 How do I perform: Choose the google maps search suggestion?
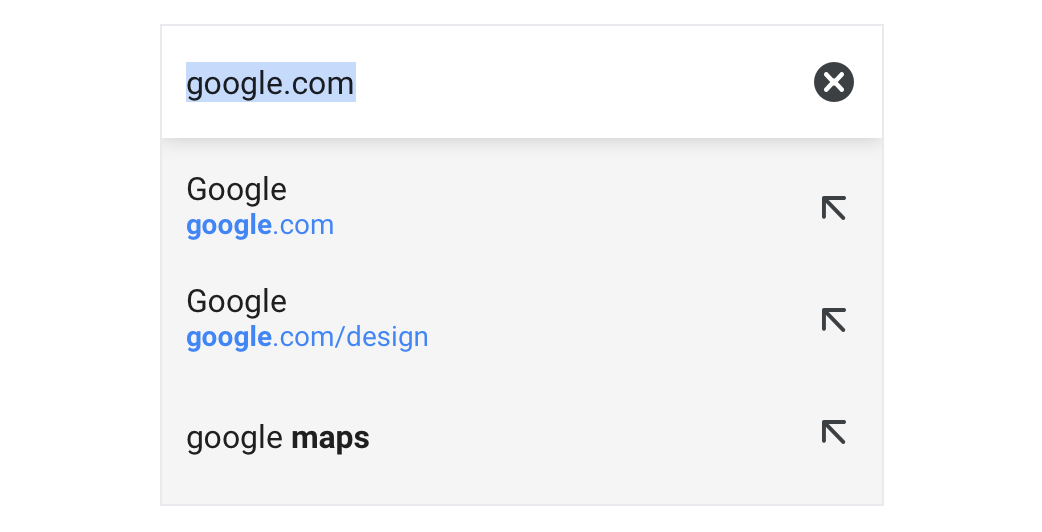coord(278,438)
